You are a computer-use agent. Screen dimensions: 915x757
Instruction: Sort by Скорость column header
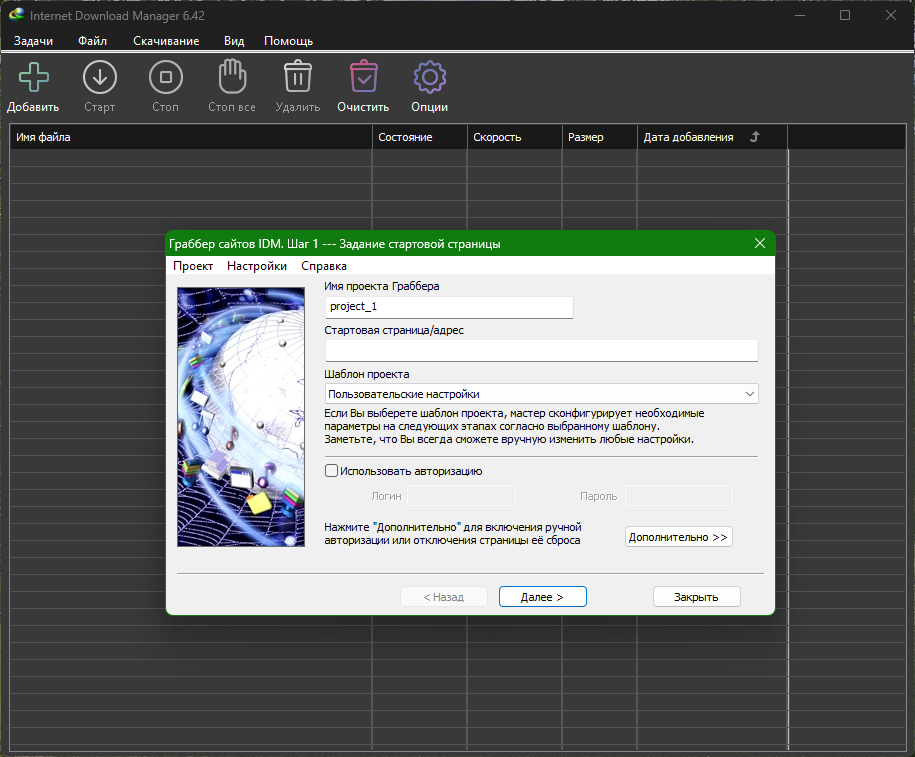[514, 137]
